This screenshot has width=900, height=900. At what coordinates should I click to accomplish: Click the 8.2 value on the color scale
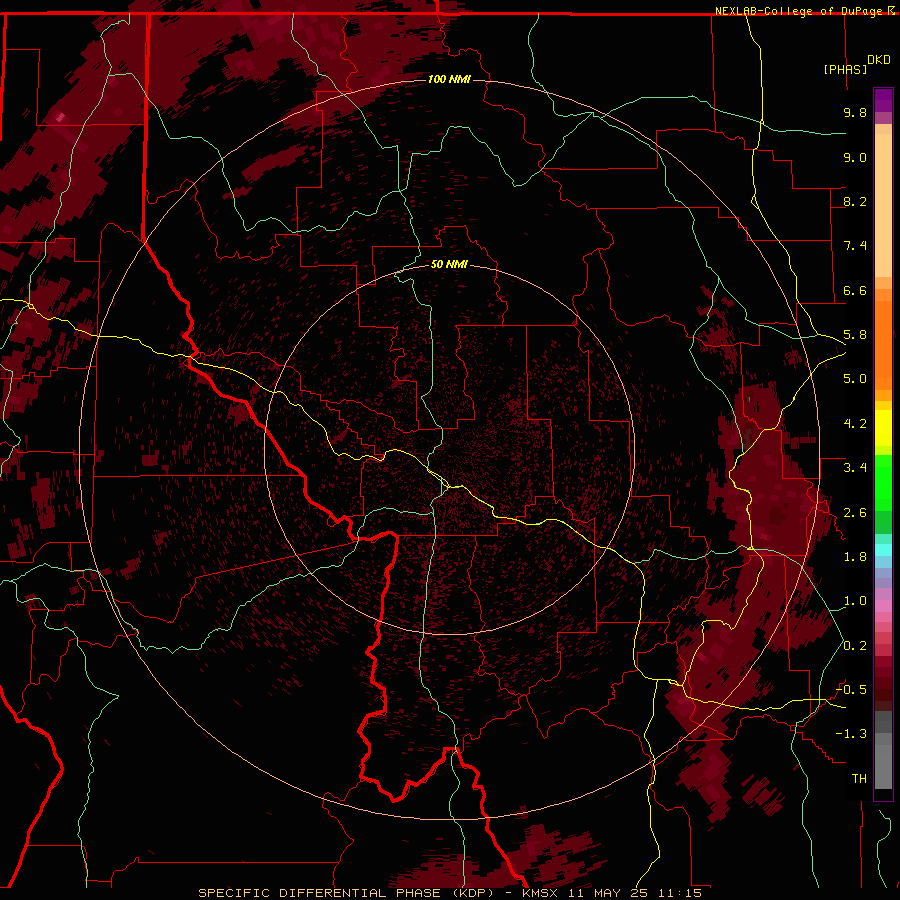tap(855, 201)
